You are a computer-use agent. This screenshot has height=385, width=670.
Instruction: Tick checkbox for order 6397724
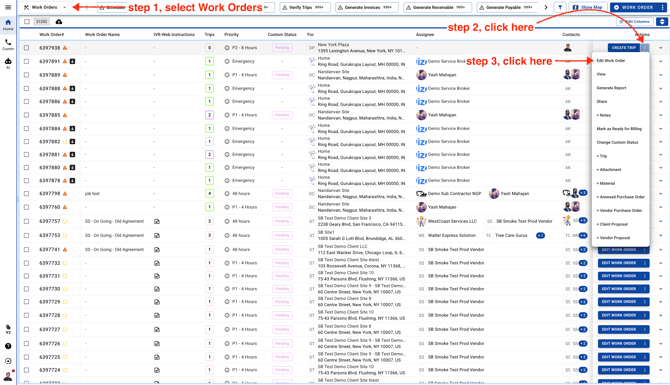click(x=26, y=370)
